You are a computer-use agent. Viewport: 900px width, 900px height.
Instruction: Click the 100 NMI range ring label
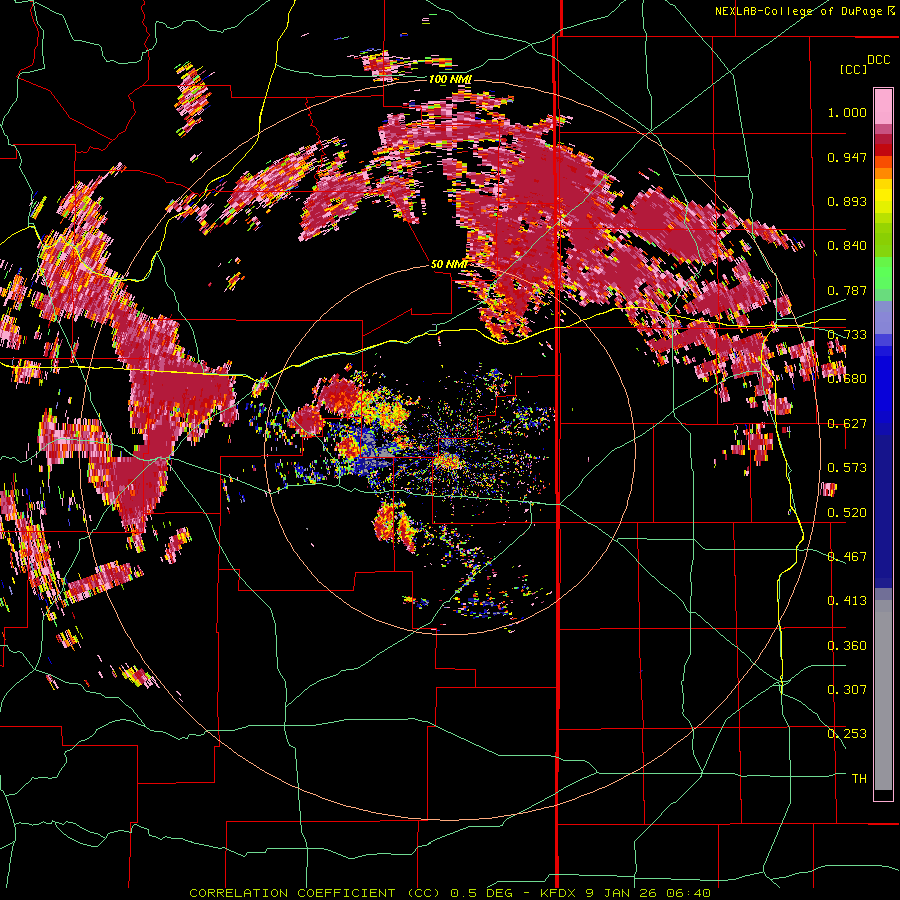coord(450,79)
